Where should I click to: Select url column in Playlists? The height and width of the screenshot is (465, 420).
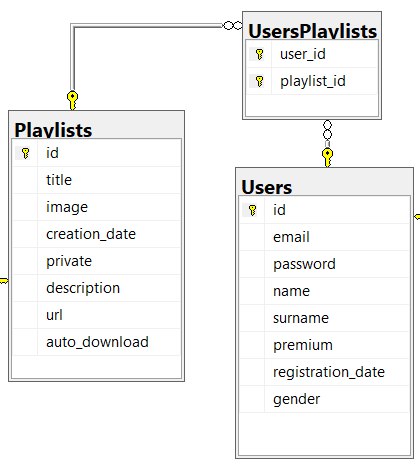pyautogui.click(x=97, y=315)
